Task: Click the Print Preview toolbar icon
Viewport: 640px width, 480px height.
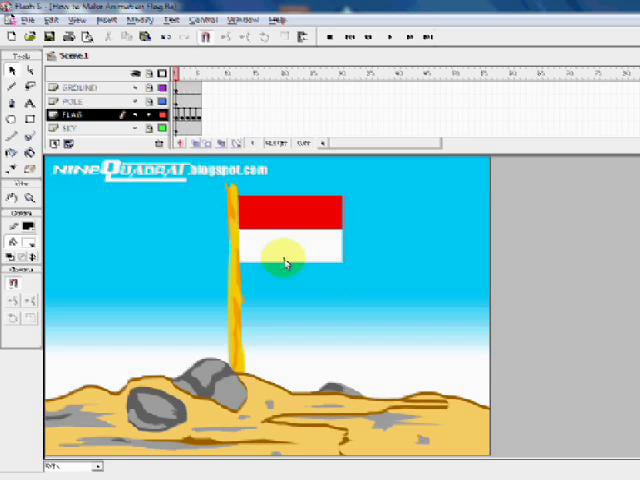Action: coord(87,37)
